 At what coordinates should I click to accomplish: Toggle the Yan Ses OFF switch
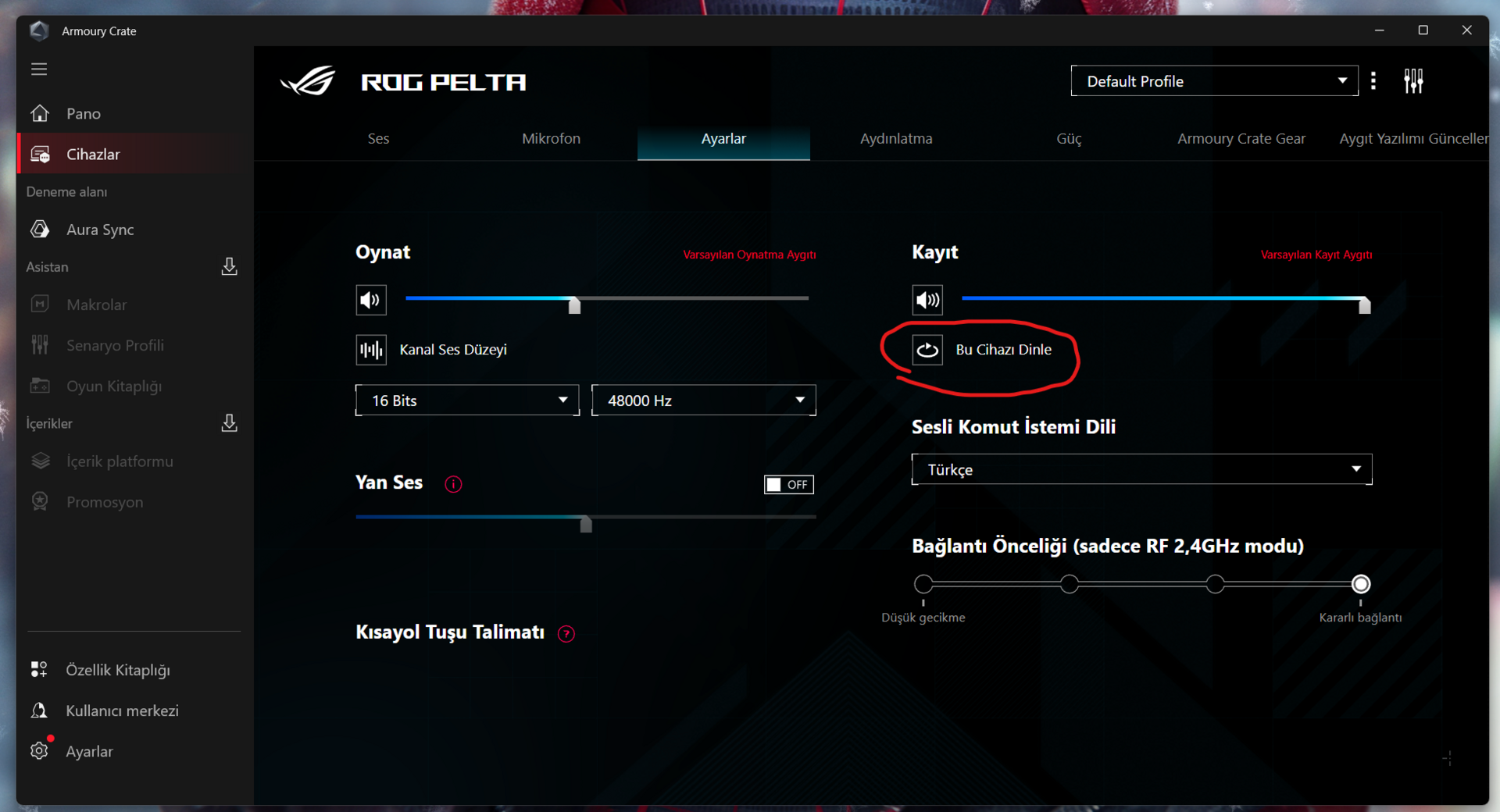pyautogui.click(x=789, y=485)
